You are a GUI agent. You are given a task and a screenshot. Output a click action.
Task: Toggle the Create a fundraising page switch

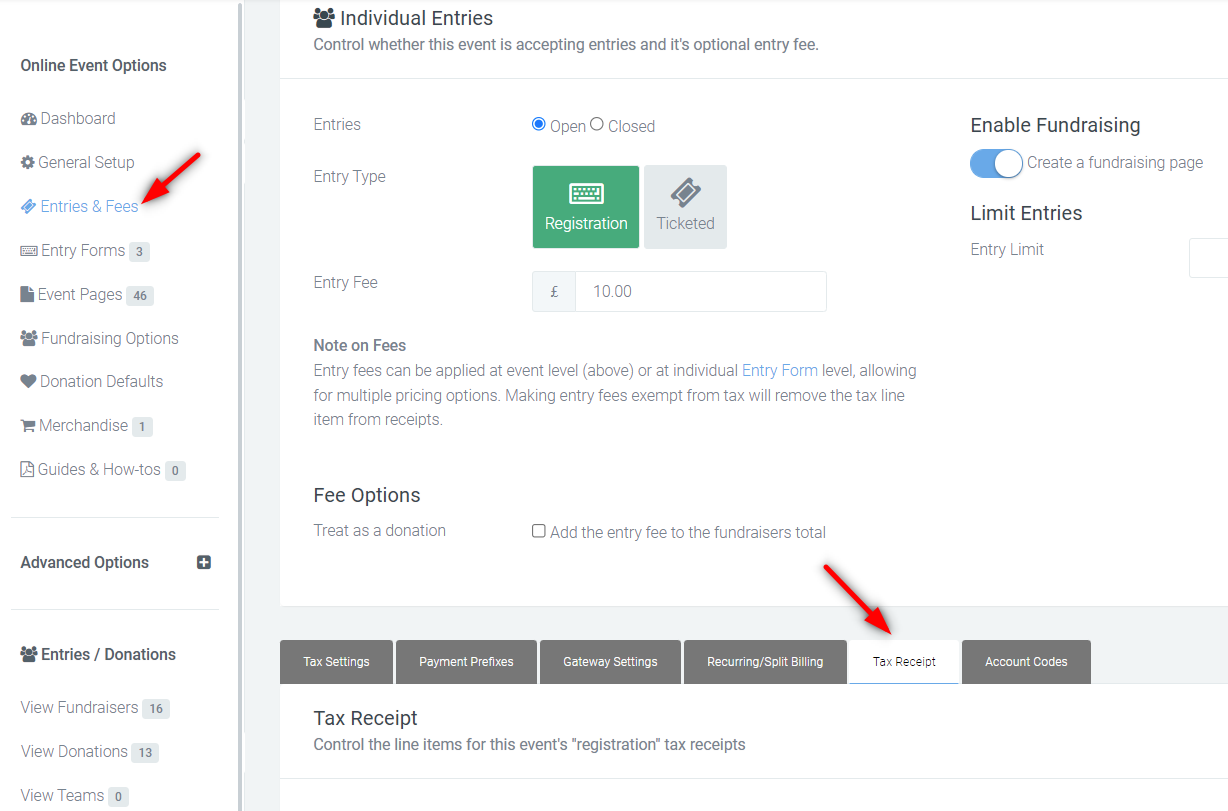(996, 163)
